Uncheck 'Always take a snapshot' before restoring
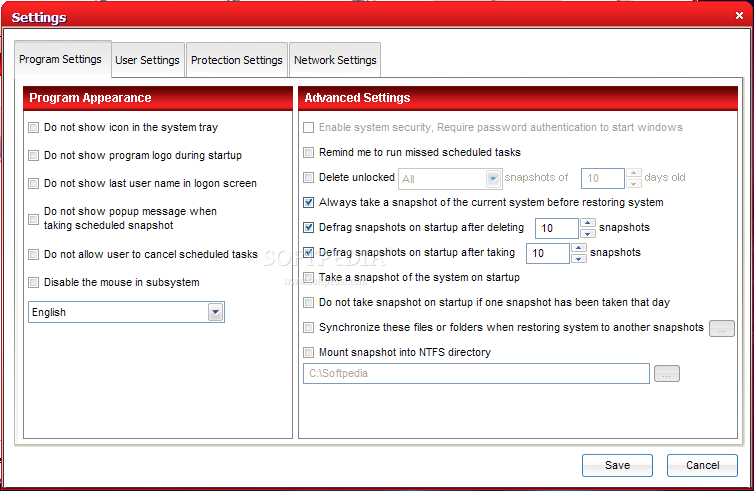The image size is (754, 491). [309, 202]
